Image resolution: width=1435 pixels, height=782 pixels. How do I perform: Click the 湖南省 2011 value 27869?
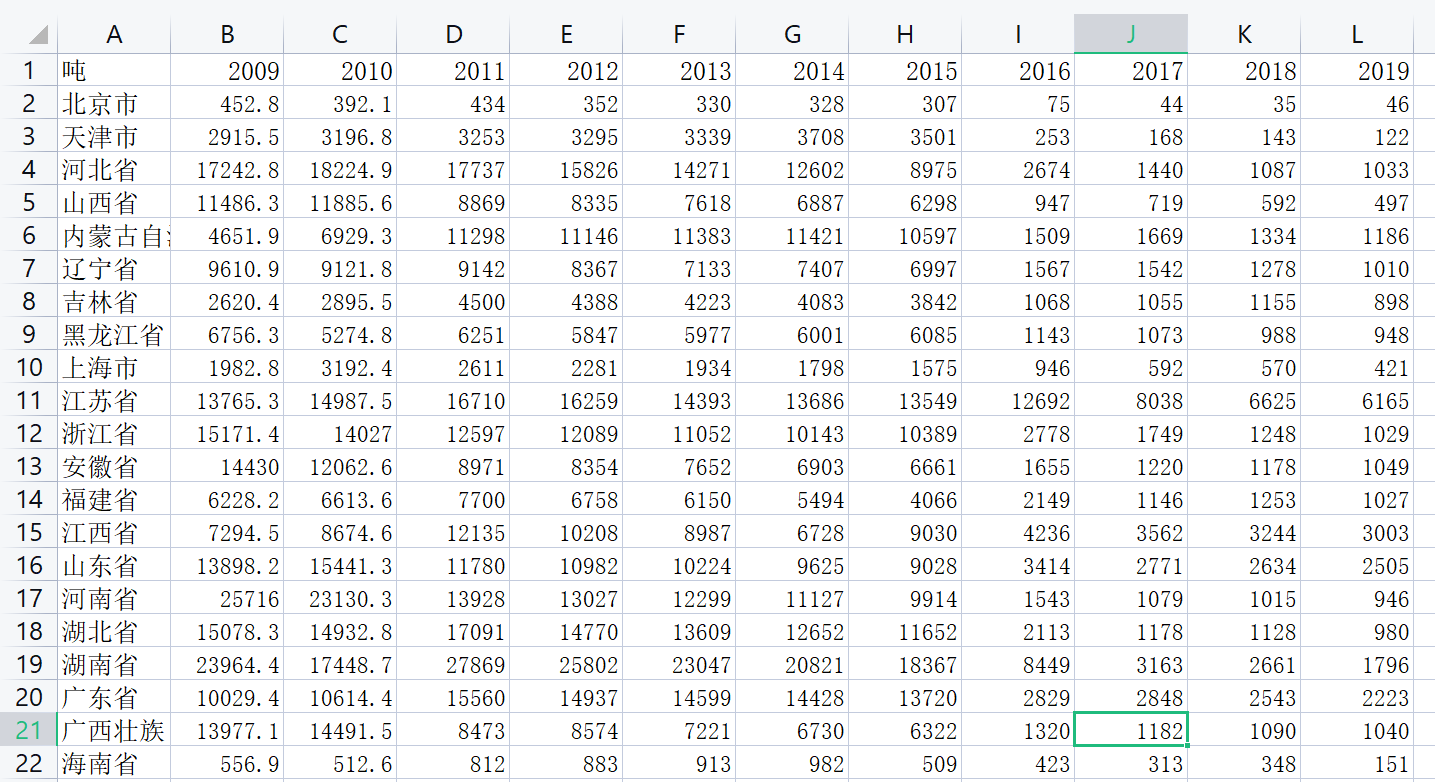[x=454, y=665]
